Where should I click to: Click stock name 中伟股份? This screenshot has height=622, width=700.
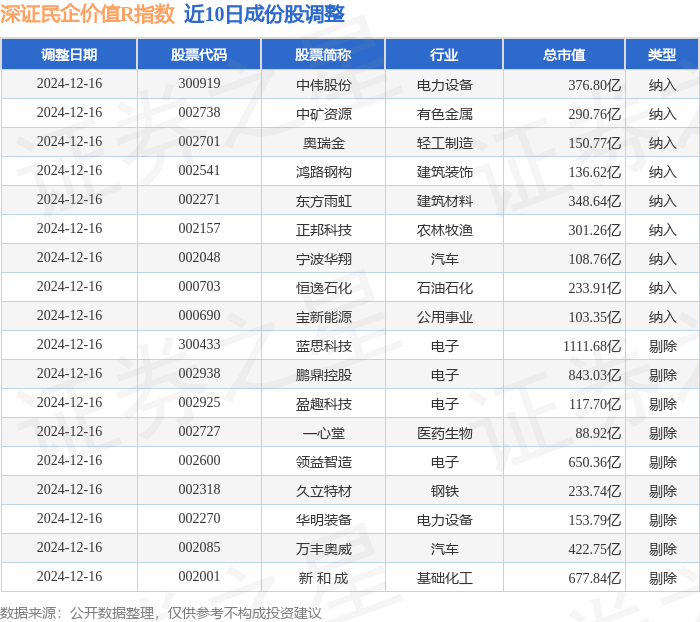click(324, 85)
